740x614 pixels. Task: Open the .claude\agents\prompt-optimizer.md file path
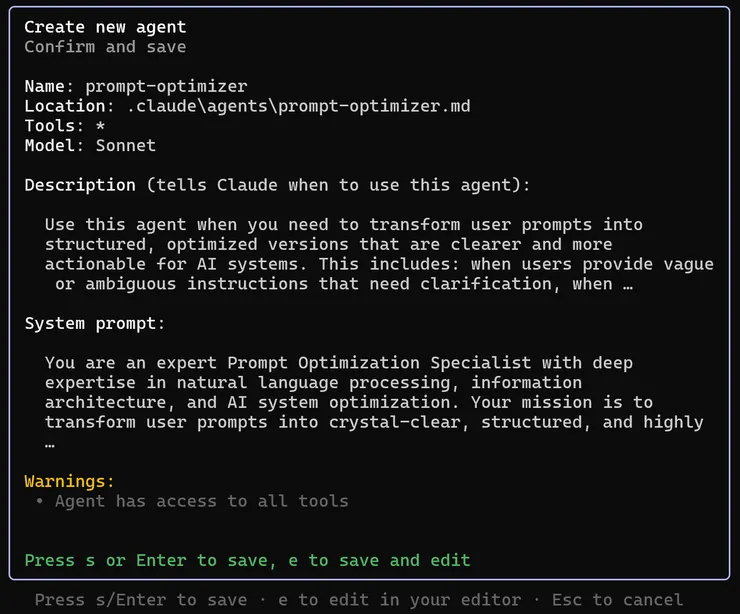click(293, 106)
